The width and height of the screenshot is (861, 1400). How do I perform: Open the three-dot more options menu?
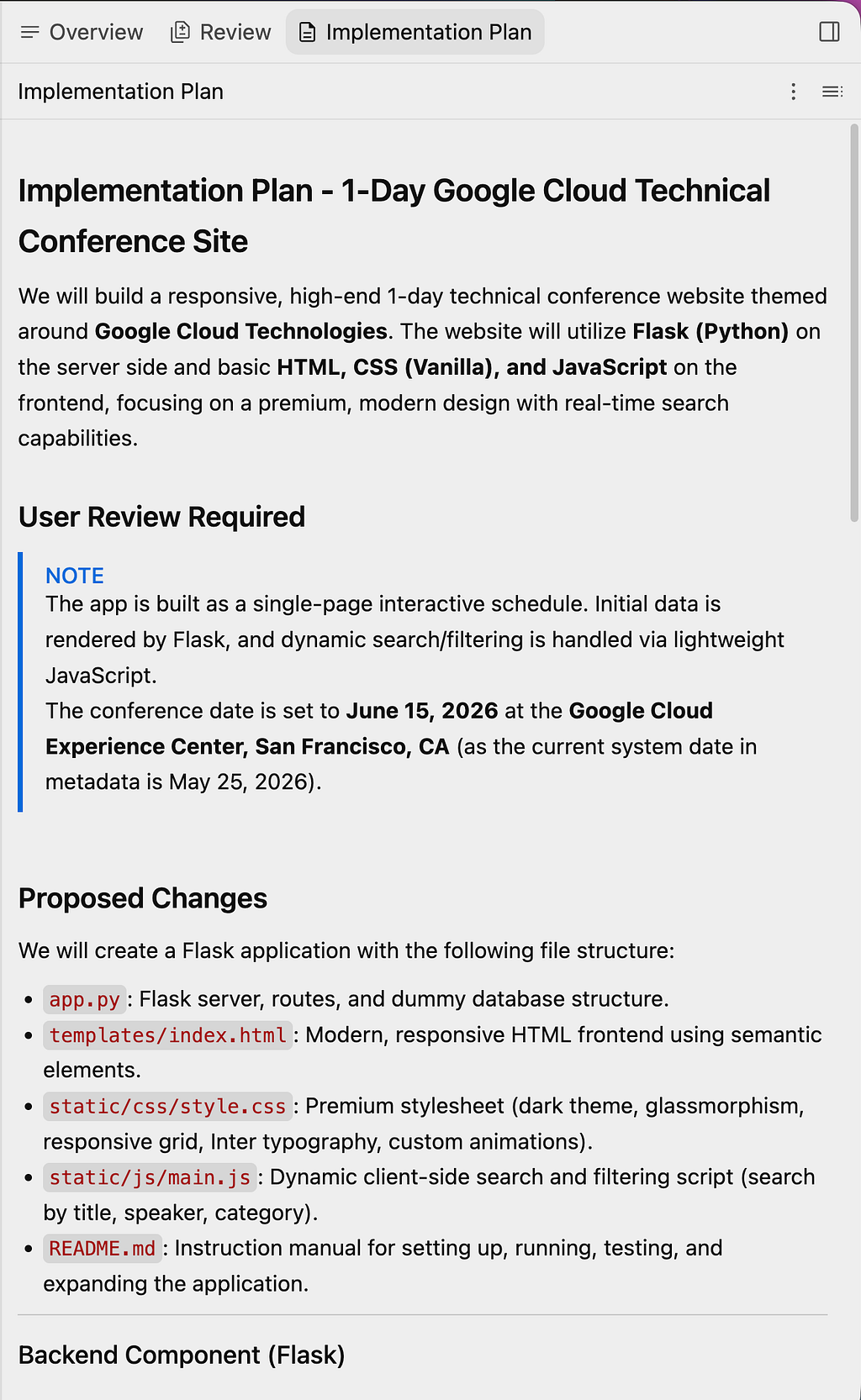tap(793, 92)
